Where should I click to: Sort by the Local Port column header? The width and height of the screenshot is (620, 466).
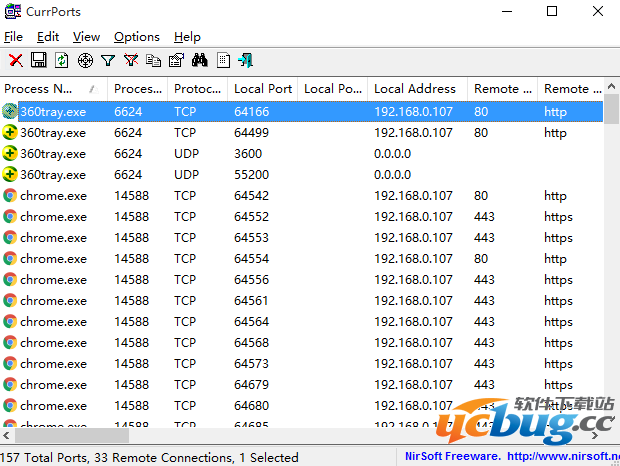[262, 89]
